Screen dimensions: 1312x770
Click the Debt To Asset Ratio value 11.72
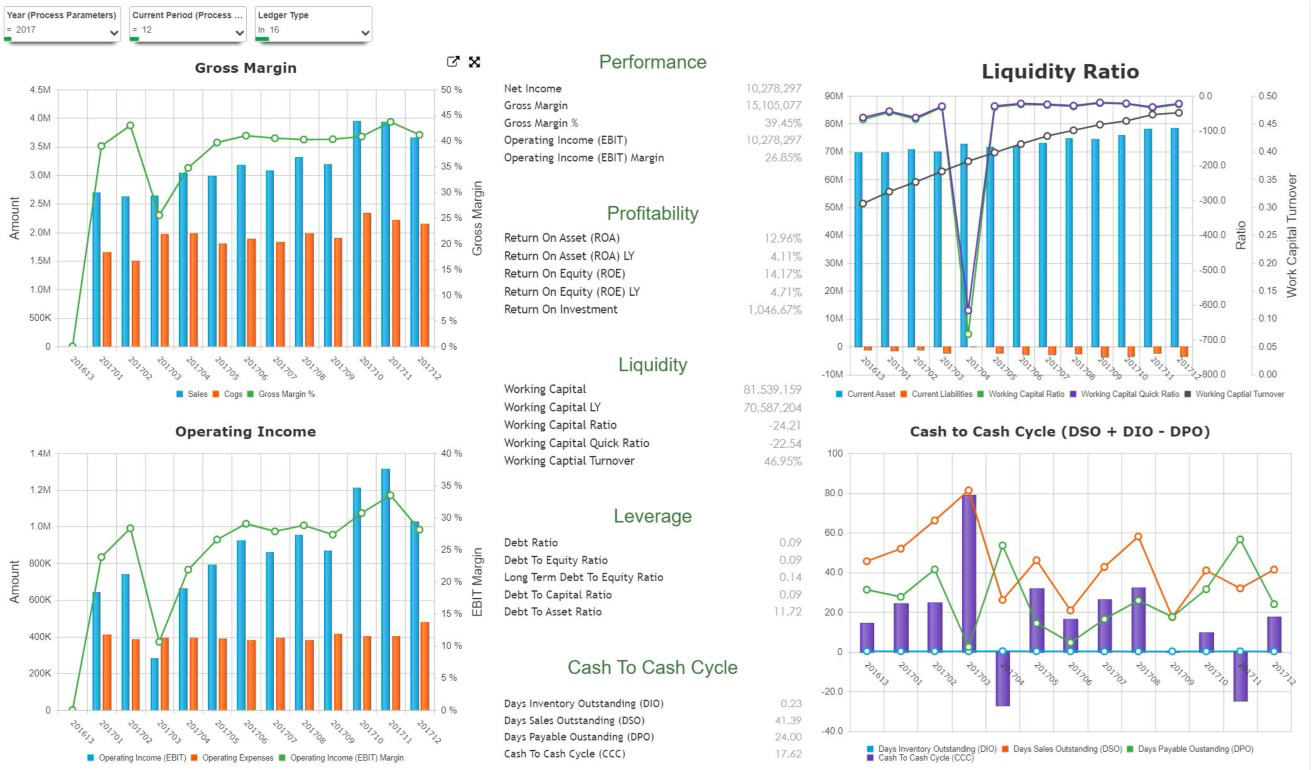pos(789,611)
